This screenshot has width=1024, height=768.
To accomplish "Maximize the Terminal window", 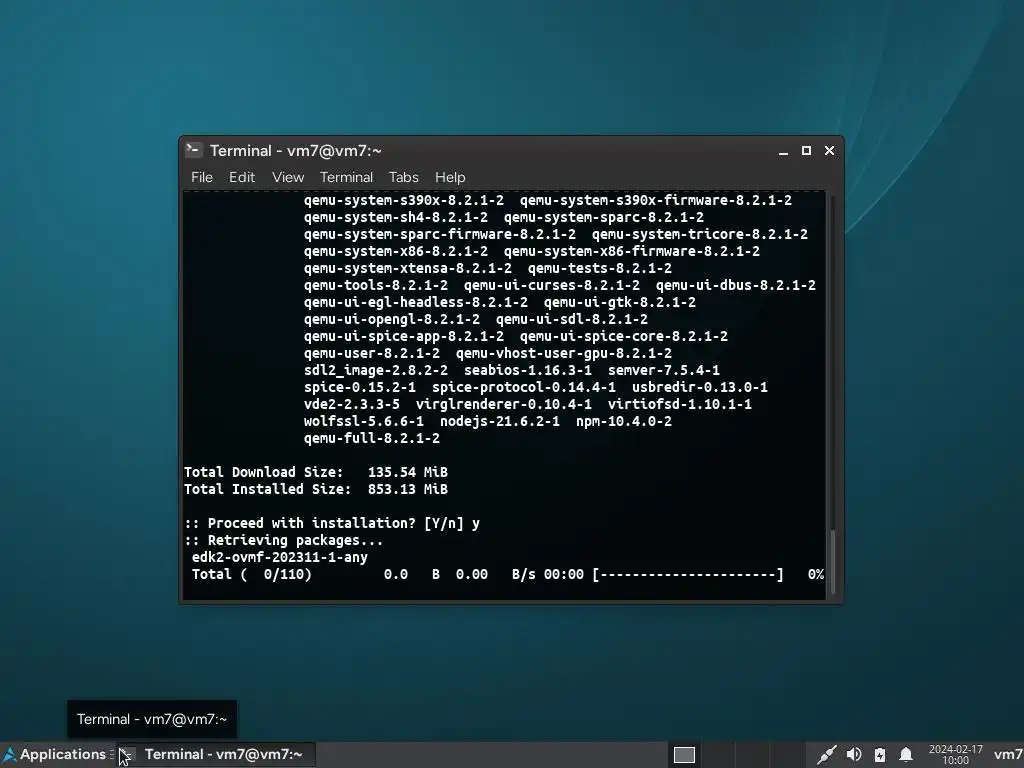I will (807, 151).
